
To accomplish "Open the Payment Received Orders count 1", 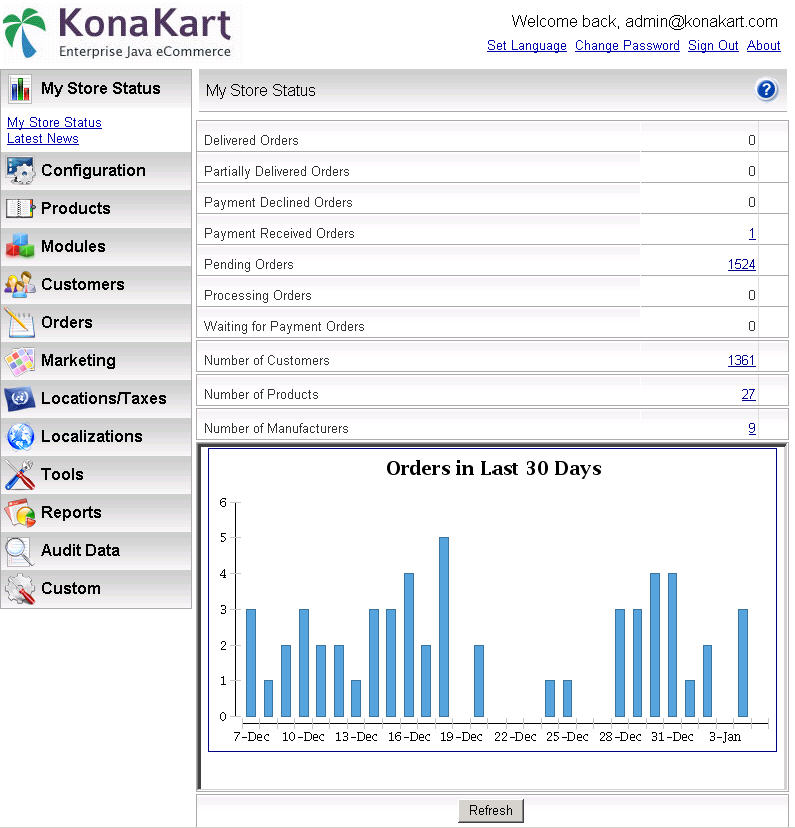I will [752, 233].
